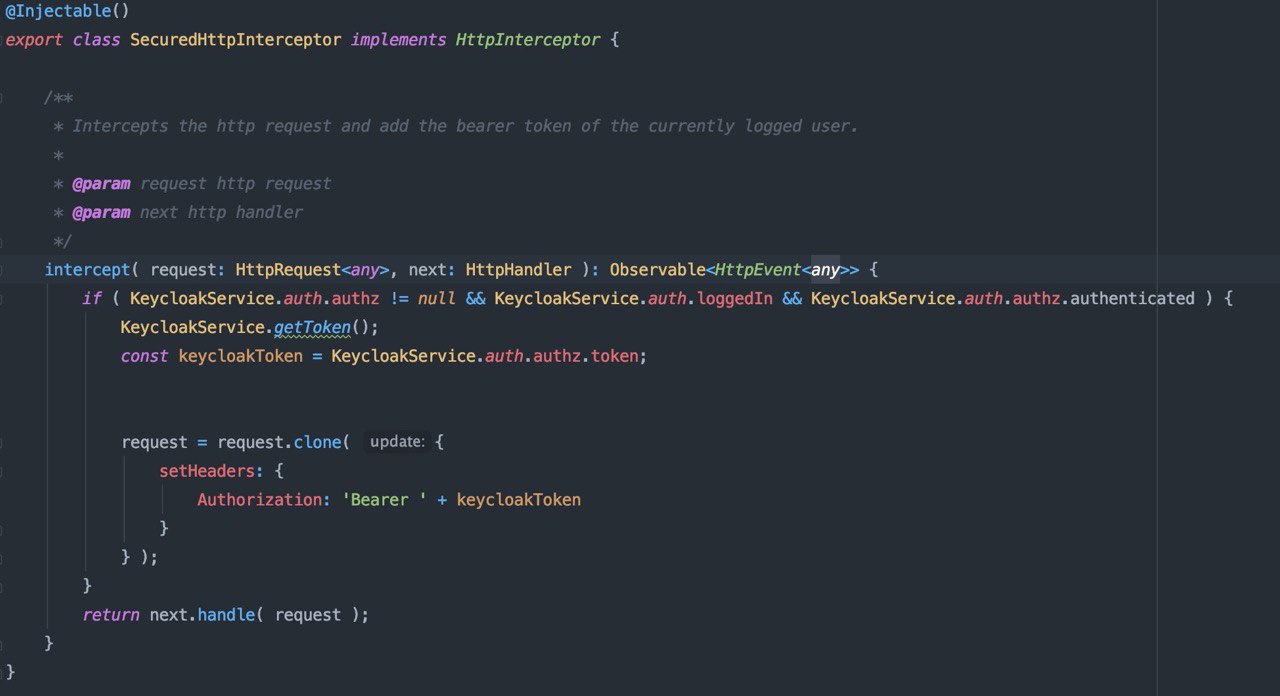Screen dimensions: 1280x696
Task: Click HttpInterceptor interface name
Action: pyautogui.click(x=528, y=40)
